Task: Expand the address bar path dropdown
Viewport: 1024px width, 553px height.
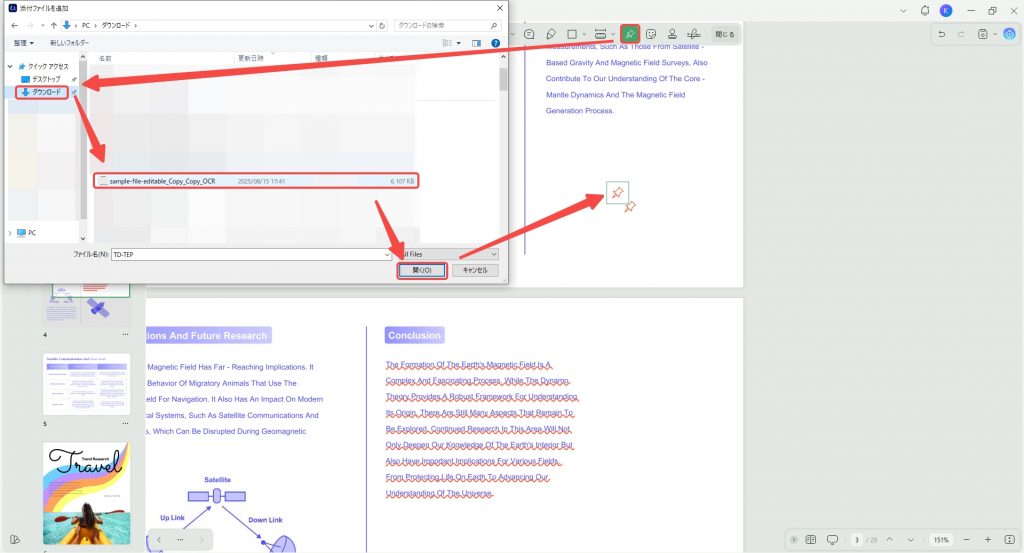Action: 371,26
